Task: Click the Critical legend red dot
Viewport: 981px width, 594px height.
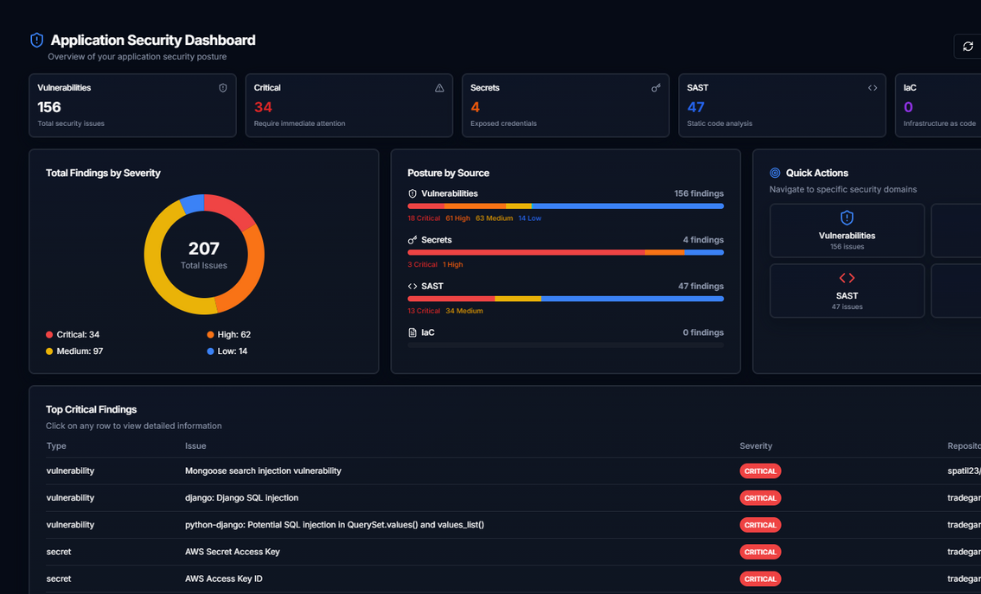Action: [50, 335]
